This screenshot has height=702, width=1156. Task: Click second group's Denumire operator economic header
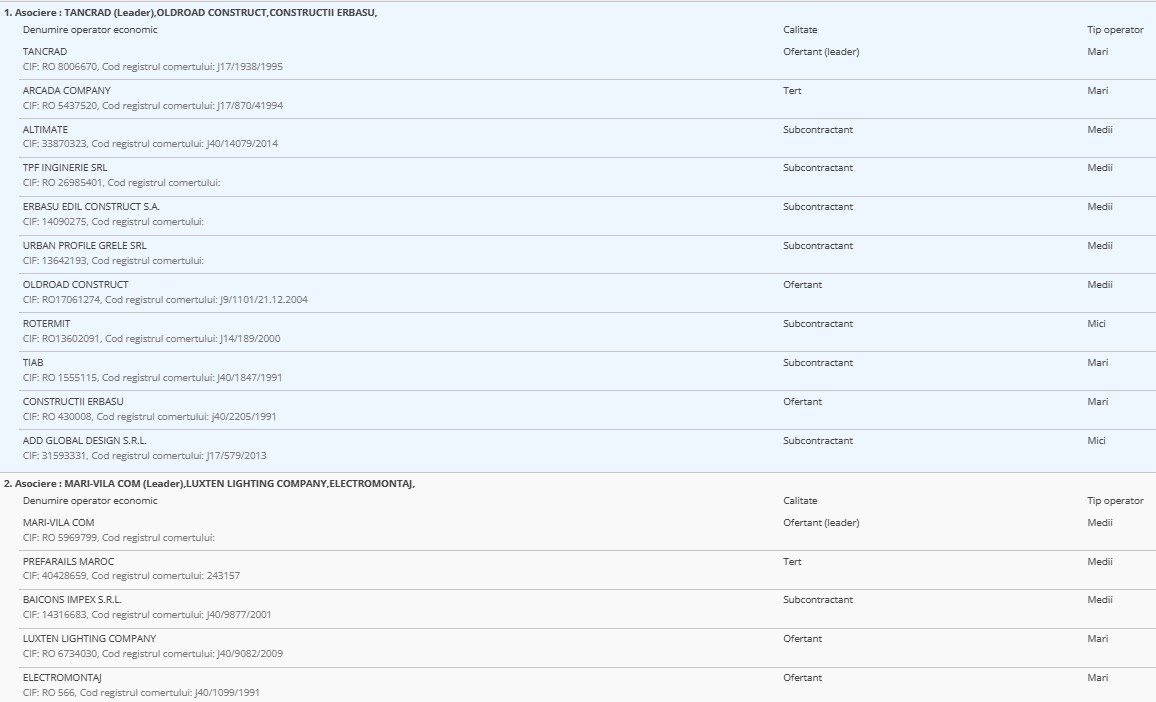coord(90,501)
